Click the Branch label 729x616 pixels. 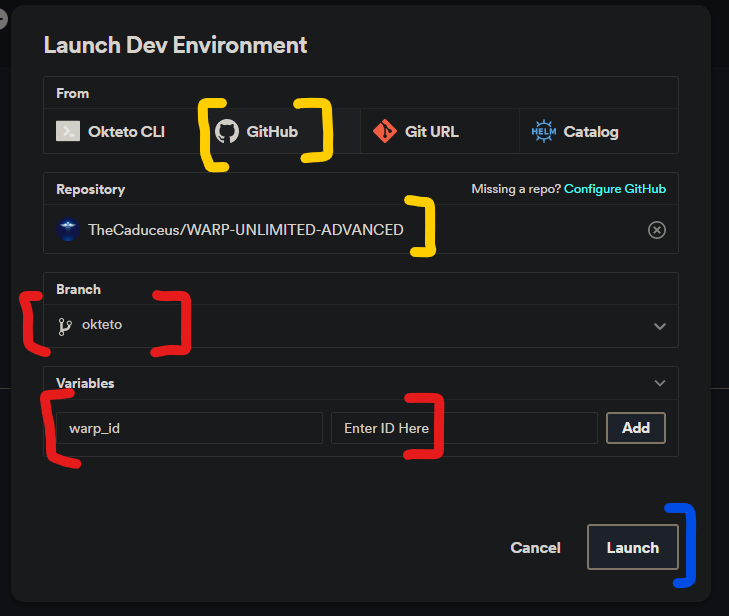(x=78, y=289)
